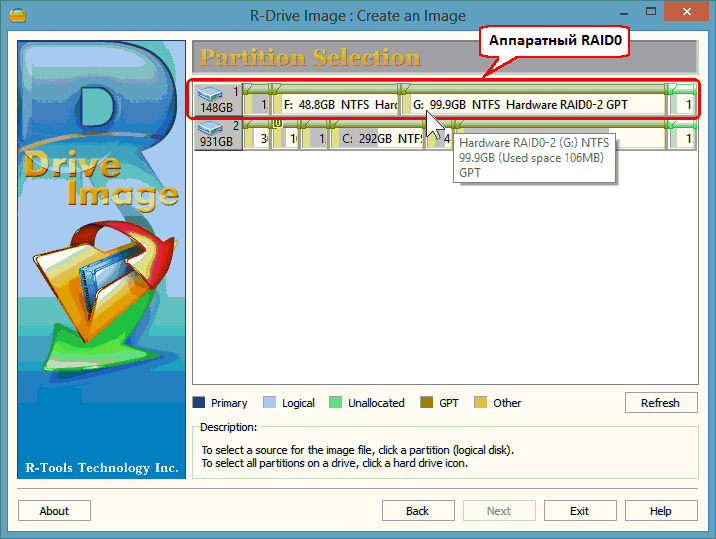The height and width of the screenshot is (539, 716).
Task: Select first small partition on 148GB drive
Action: (257, 101)
